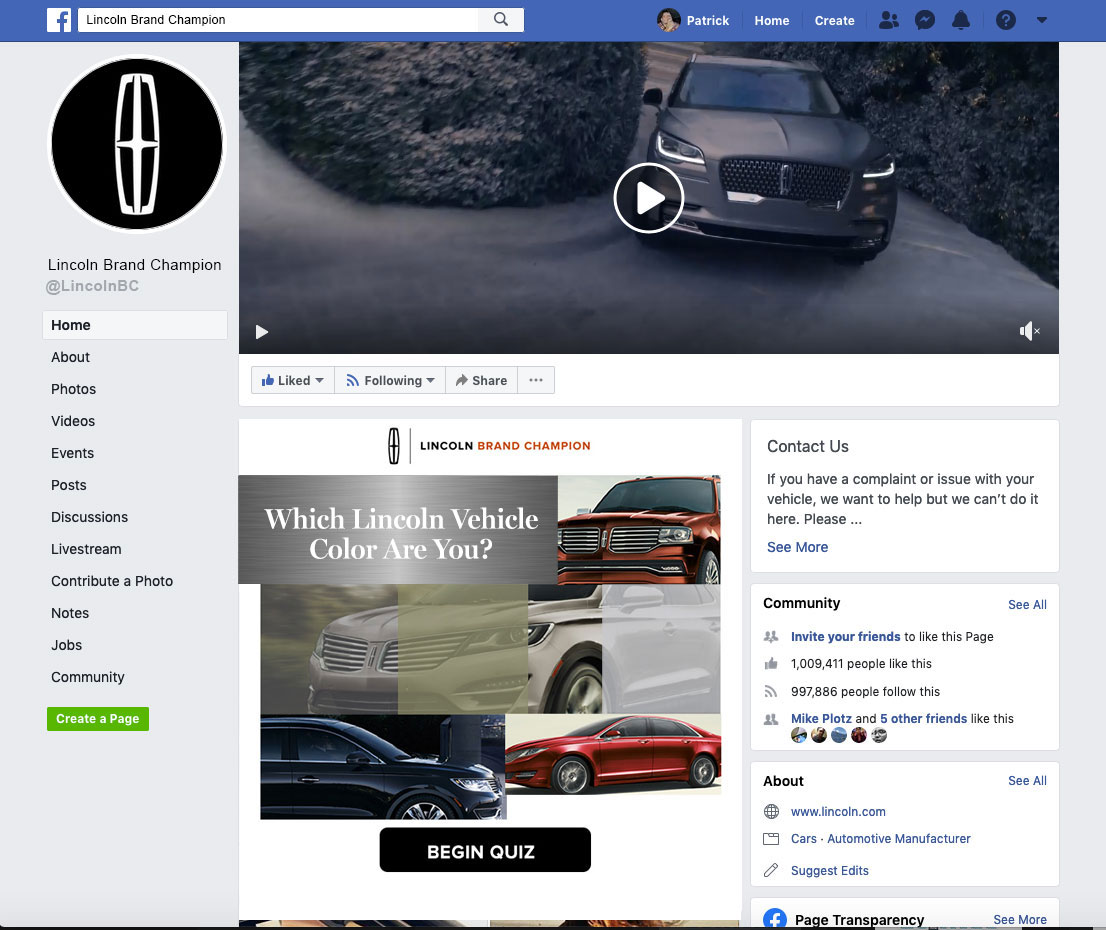Click the Suggest Edits link
The height and width of the screenshot is (930, 1106).
(x=830, y=871)
